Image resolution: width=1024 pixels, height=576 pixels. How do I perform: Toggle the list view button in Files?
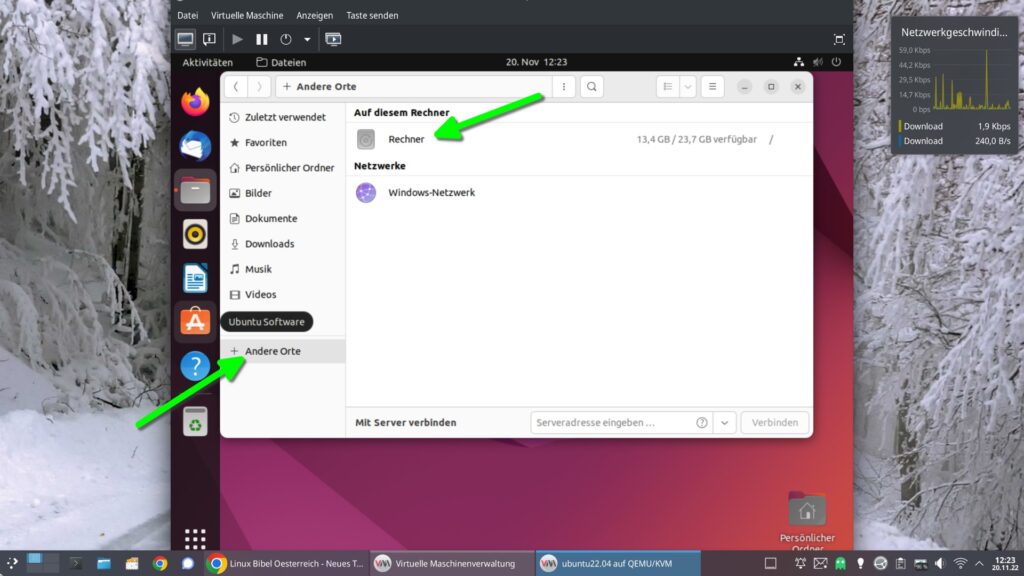[x=667, y=87]
